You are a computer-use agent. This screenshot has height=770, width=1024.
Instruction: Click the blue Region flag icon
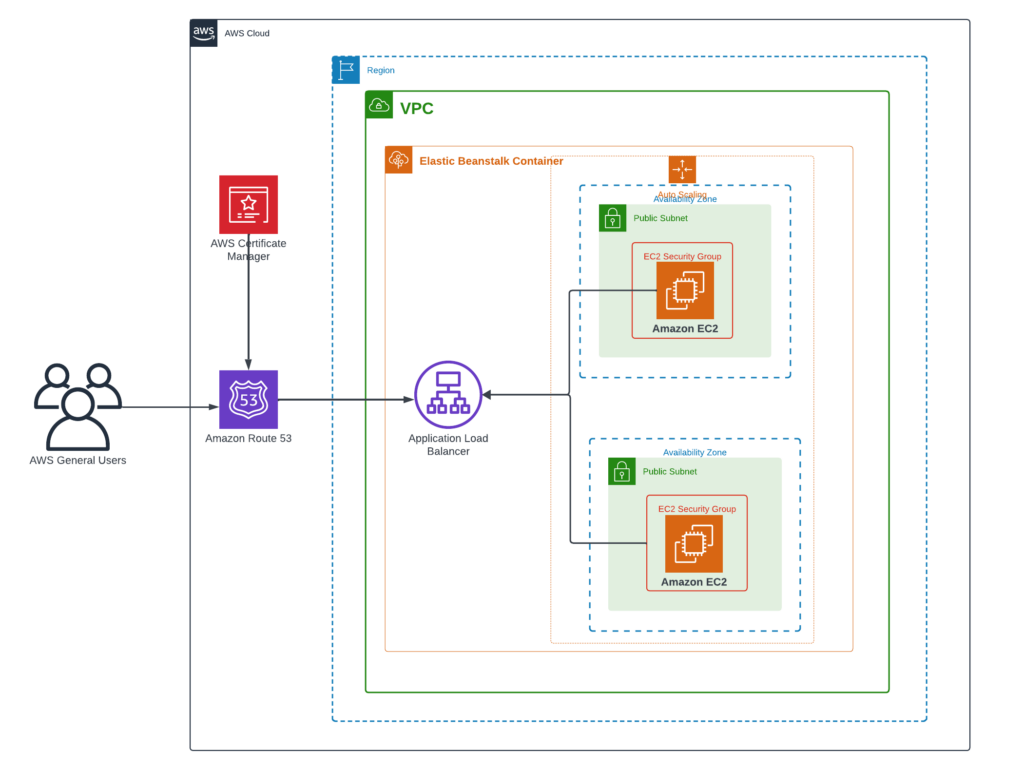(345, 69)
